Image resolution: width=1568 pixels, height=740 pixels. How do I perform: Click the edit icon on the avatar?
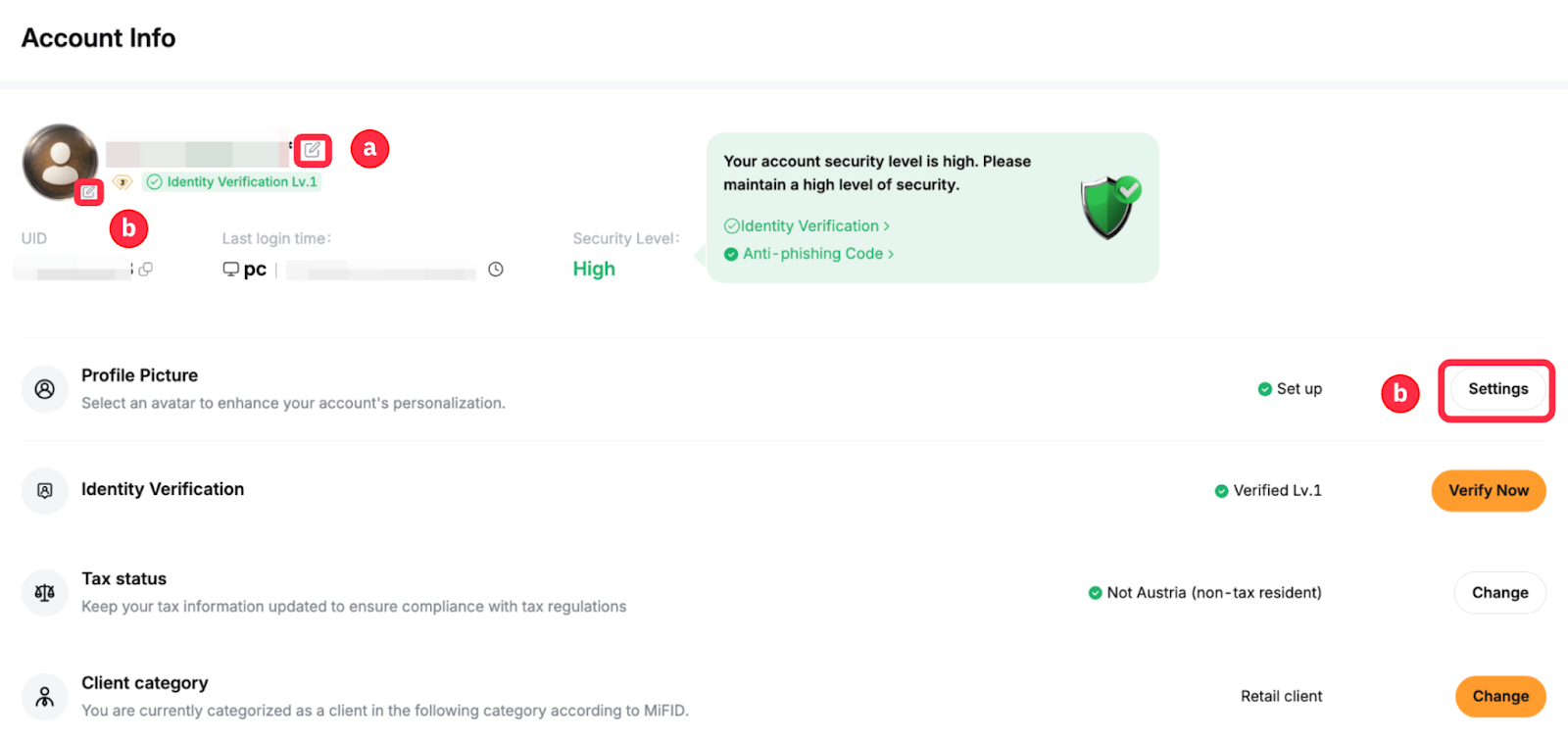(89, 191)
